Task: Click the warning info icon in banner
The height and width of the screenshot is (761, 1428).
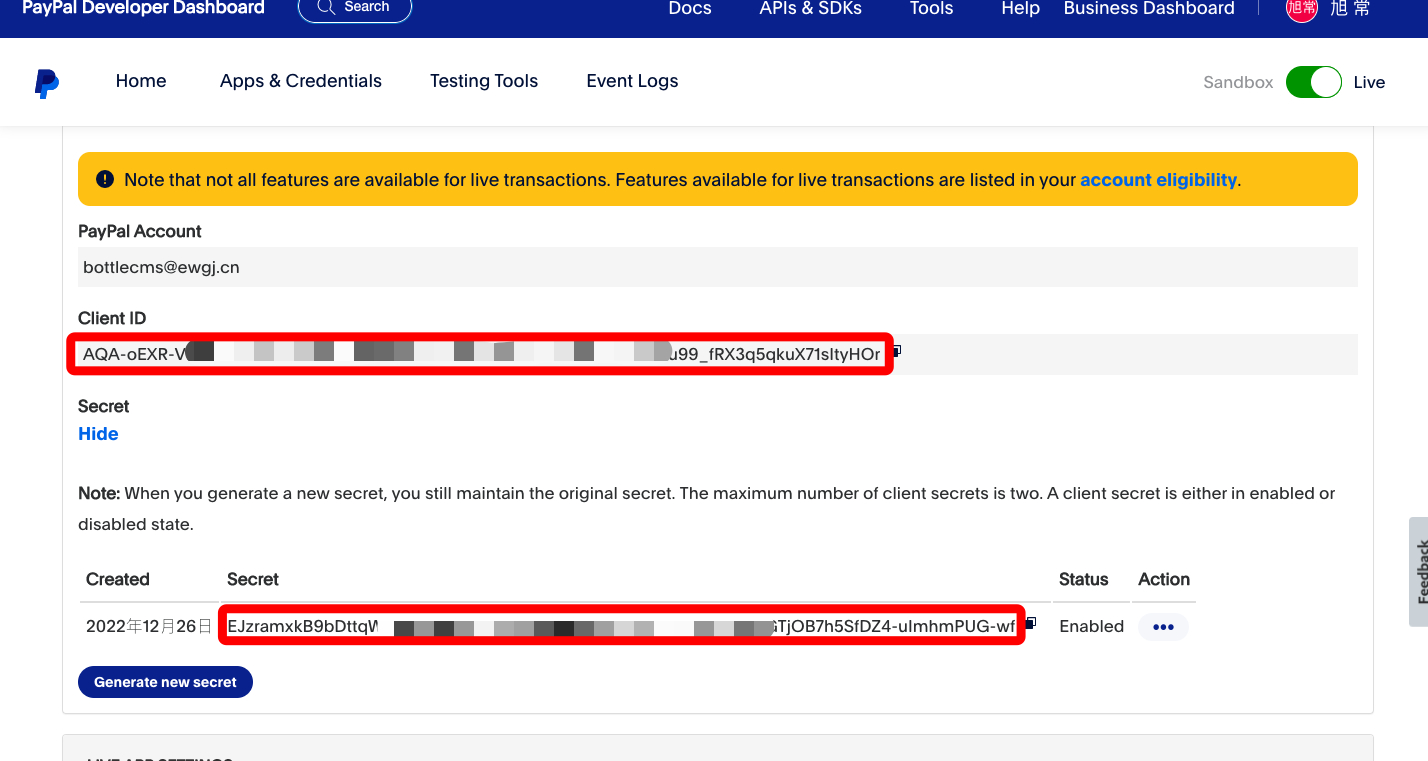Action: click(105, 179)
